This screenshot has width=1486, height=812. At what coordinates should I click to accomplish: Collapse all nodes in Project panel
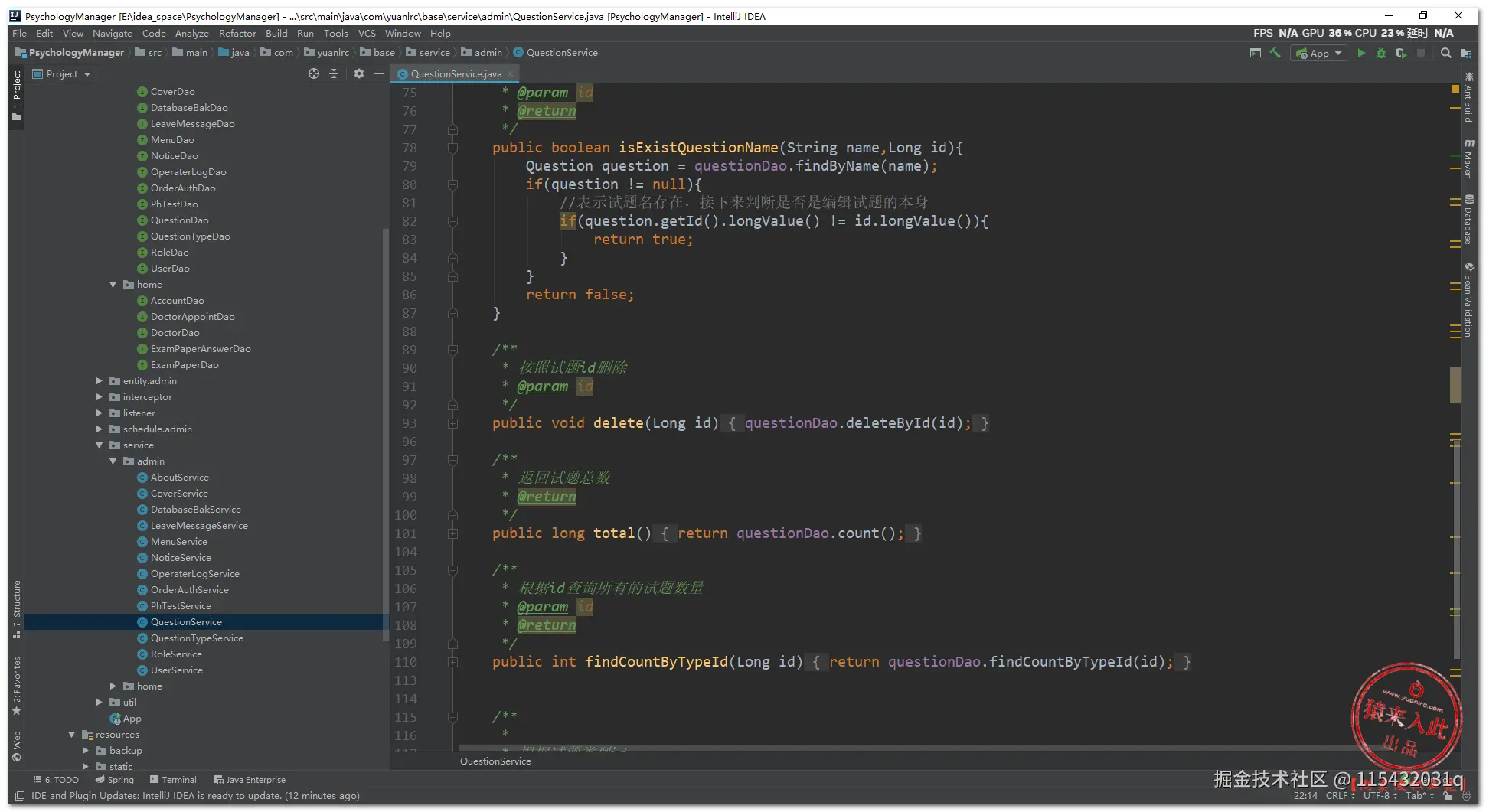(x=334, y=74)
